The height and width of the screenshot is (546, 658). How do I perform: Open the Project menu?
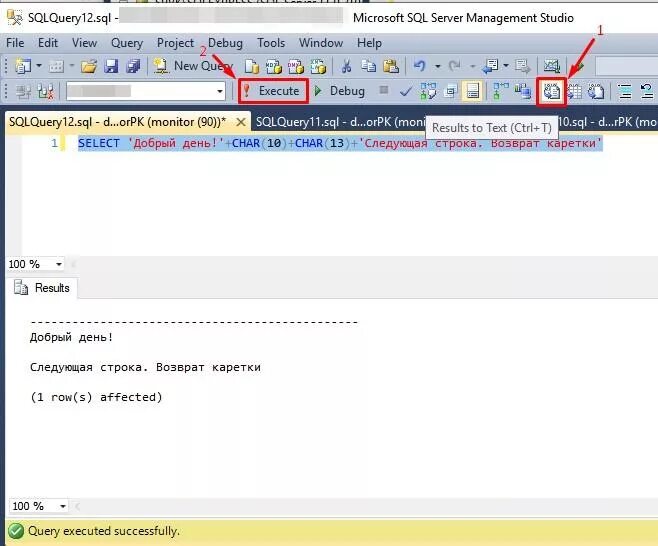(x=175, y=43)
